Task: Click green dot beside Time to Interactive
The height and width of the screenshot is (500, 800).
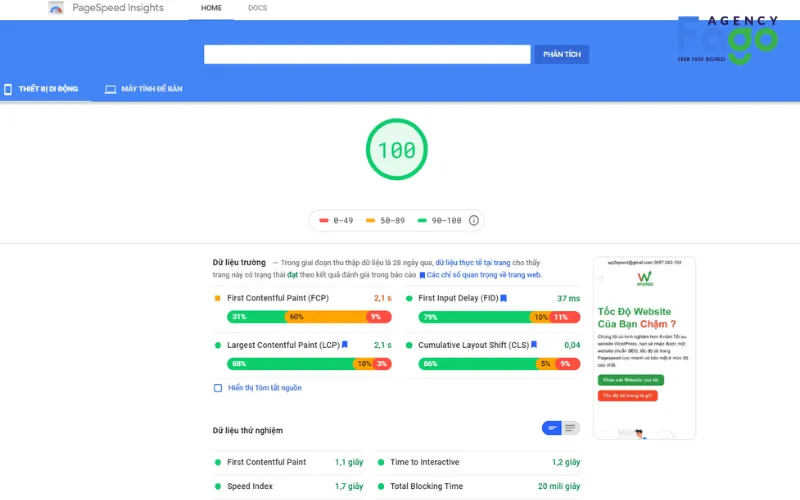Action: (381, 462)
